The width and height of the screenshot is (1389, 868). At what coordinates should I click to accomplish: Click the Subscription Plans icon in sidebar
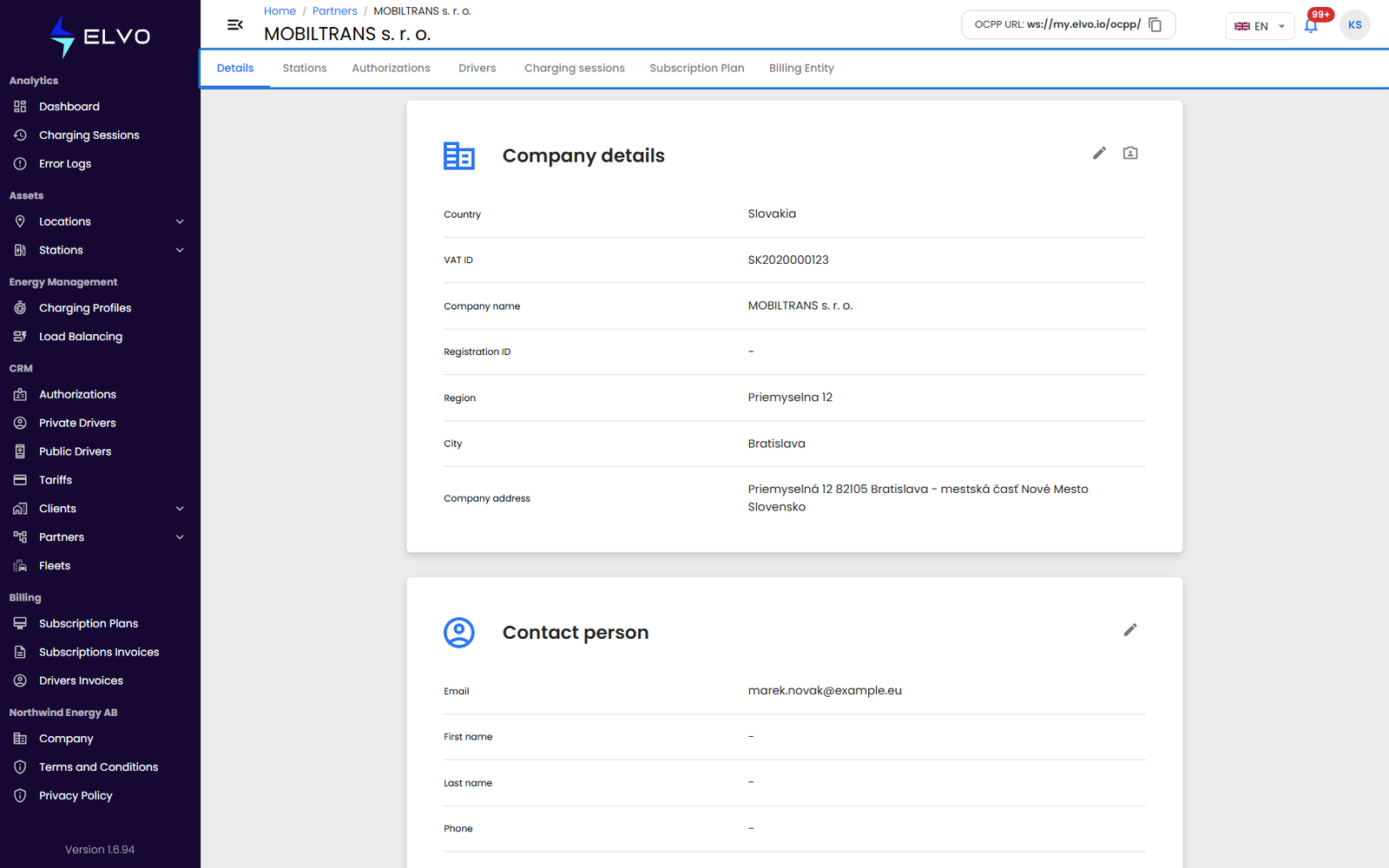20,623
